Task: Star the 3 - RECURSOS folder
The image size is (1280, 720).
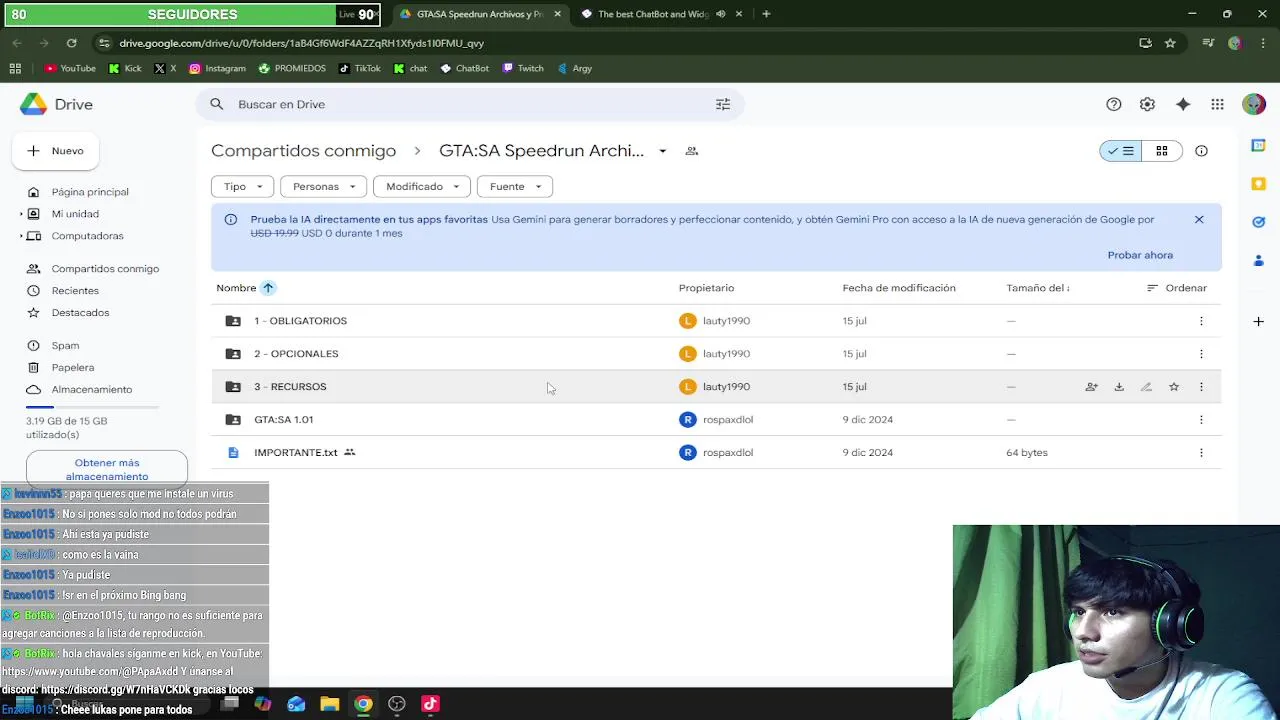Action: tap(1174, 387)
